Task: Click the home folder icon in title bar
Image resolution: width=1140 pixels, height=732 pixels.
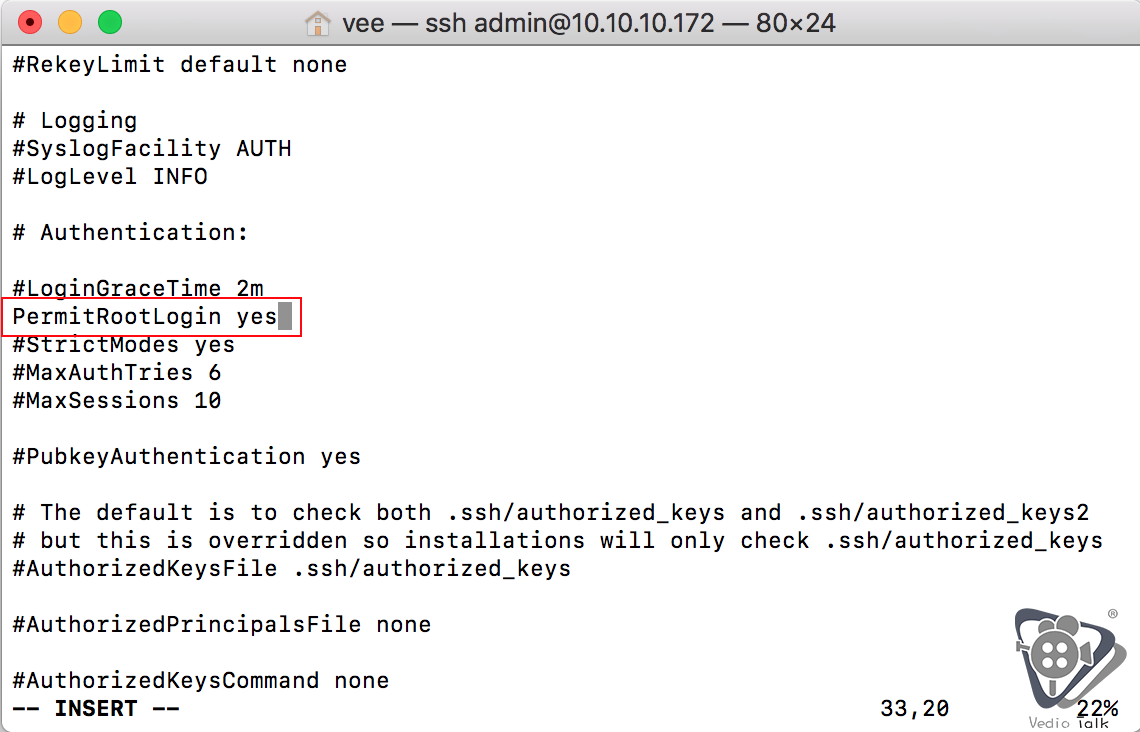Action: pos(318,23)
